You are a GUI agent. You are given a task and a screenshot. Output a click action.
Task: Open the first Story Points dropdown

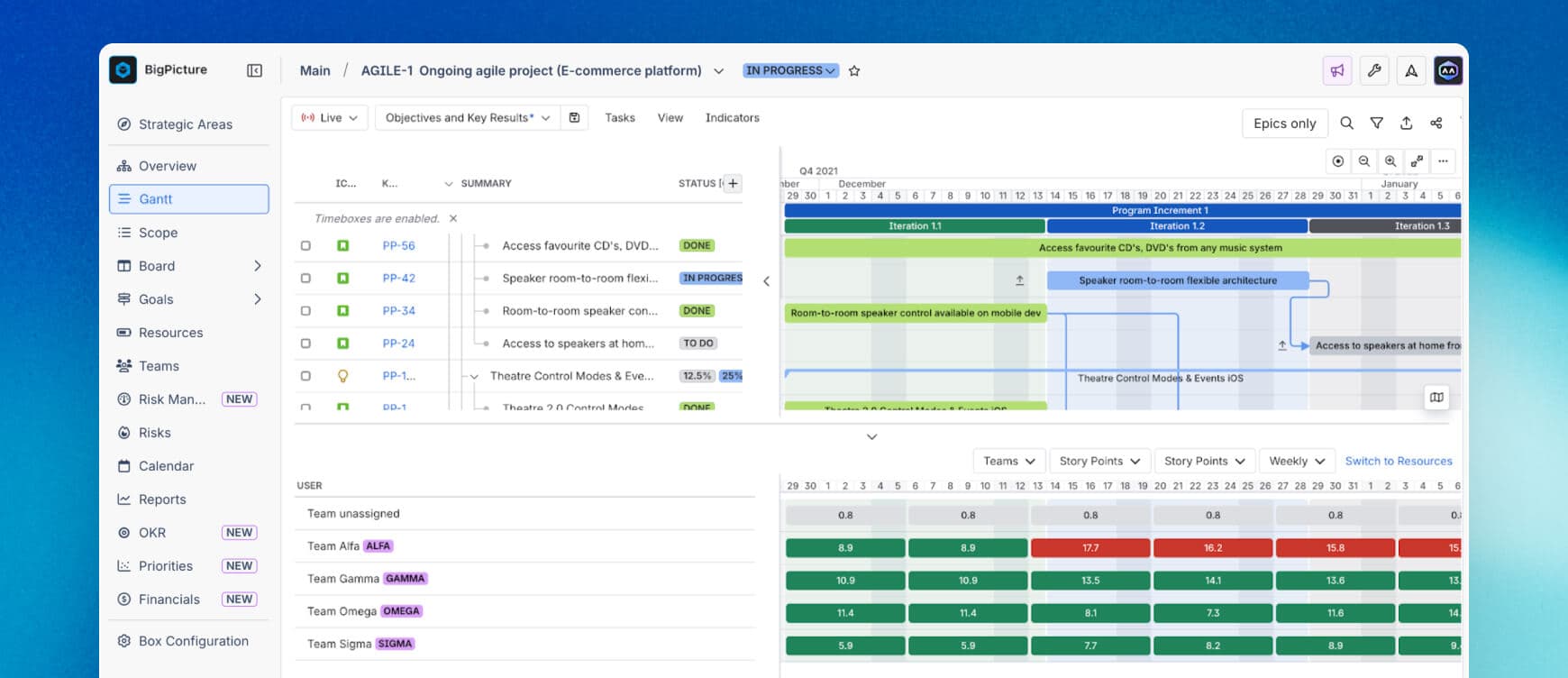point(1099,461)
